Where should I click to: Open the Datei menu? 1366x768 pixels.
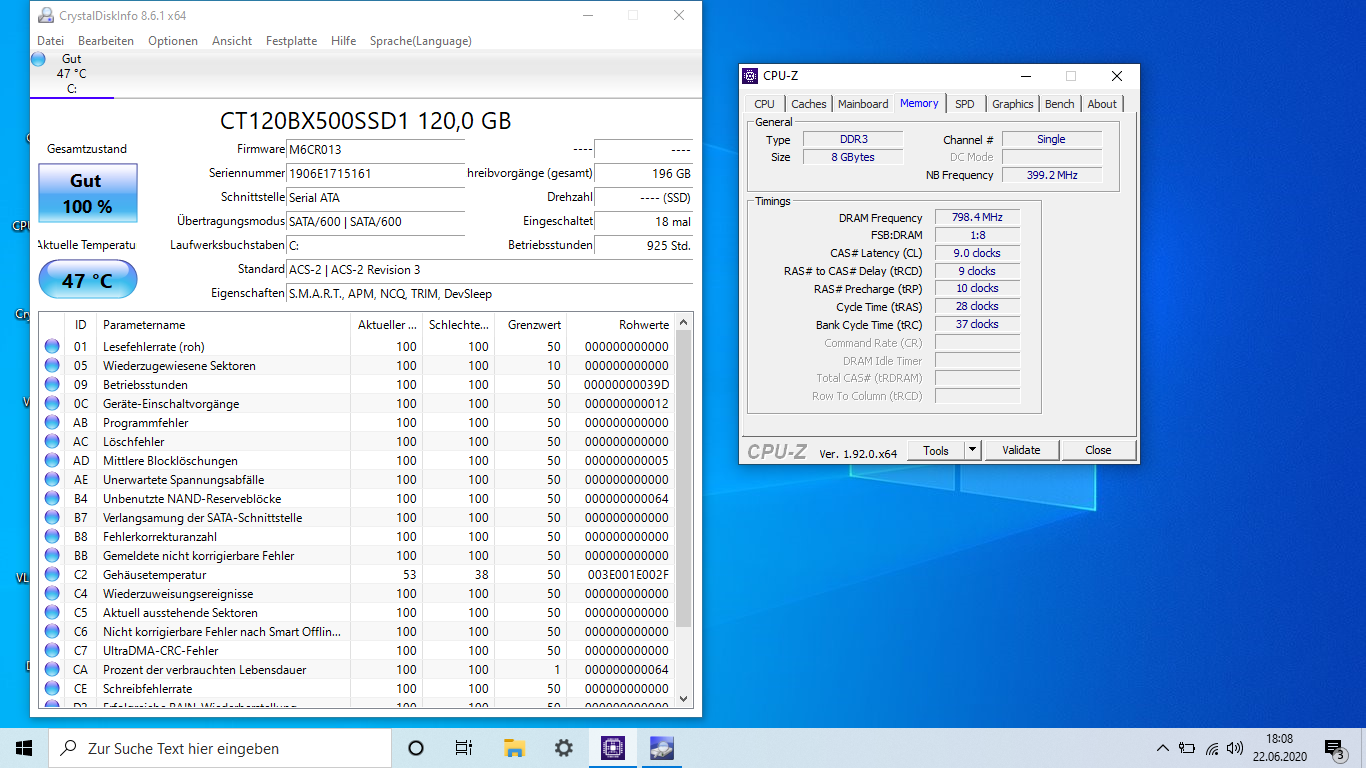click(50, 41)
